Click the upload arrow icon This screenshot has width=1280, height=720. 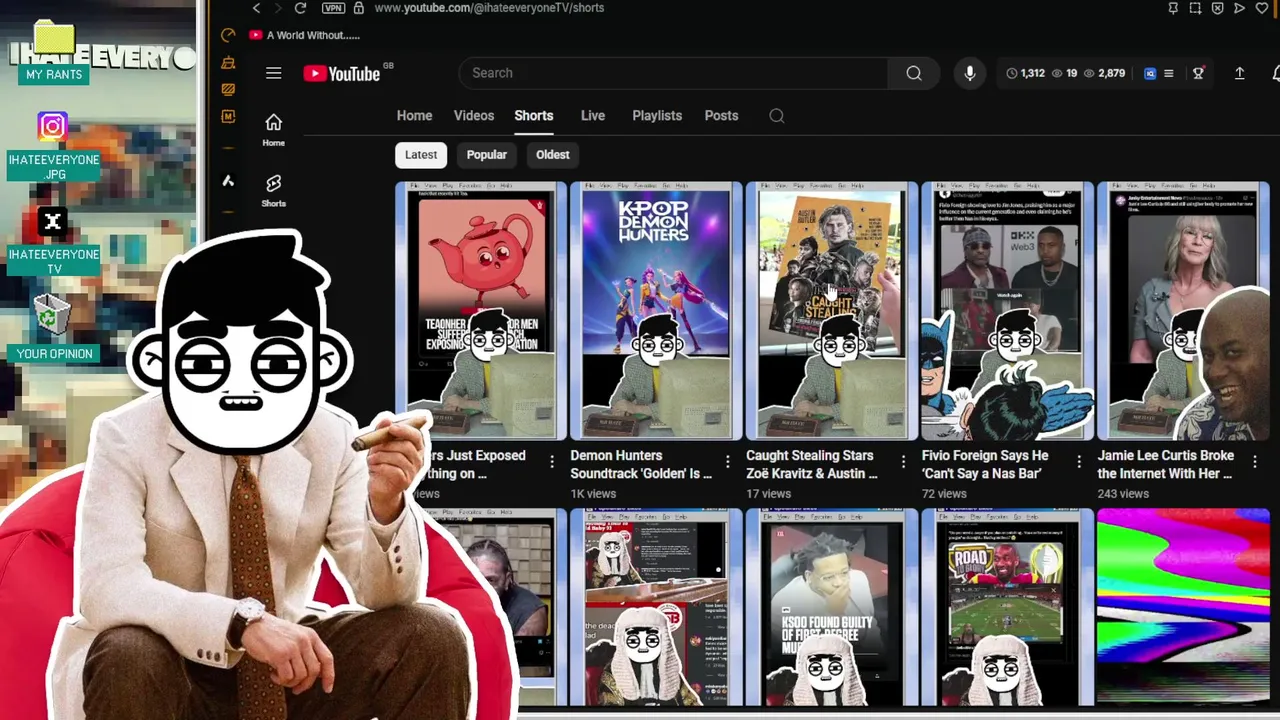coord(1239,73)
